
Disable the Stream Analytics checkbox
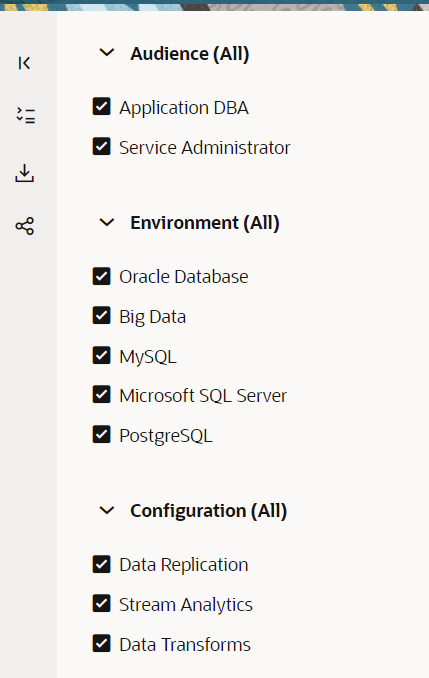point(102,604)
